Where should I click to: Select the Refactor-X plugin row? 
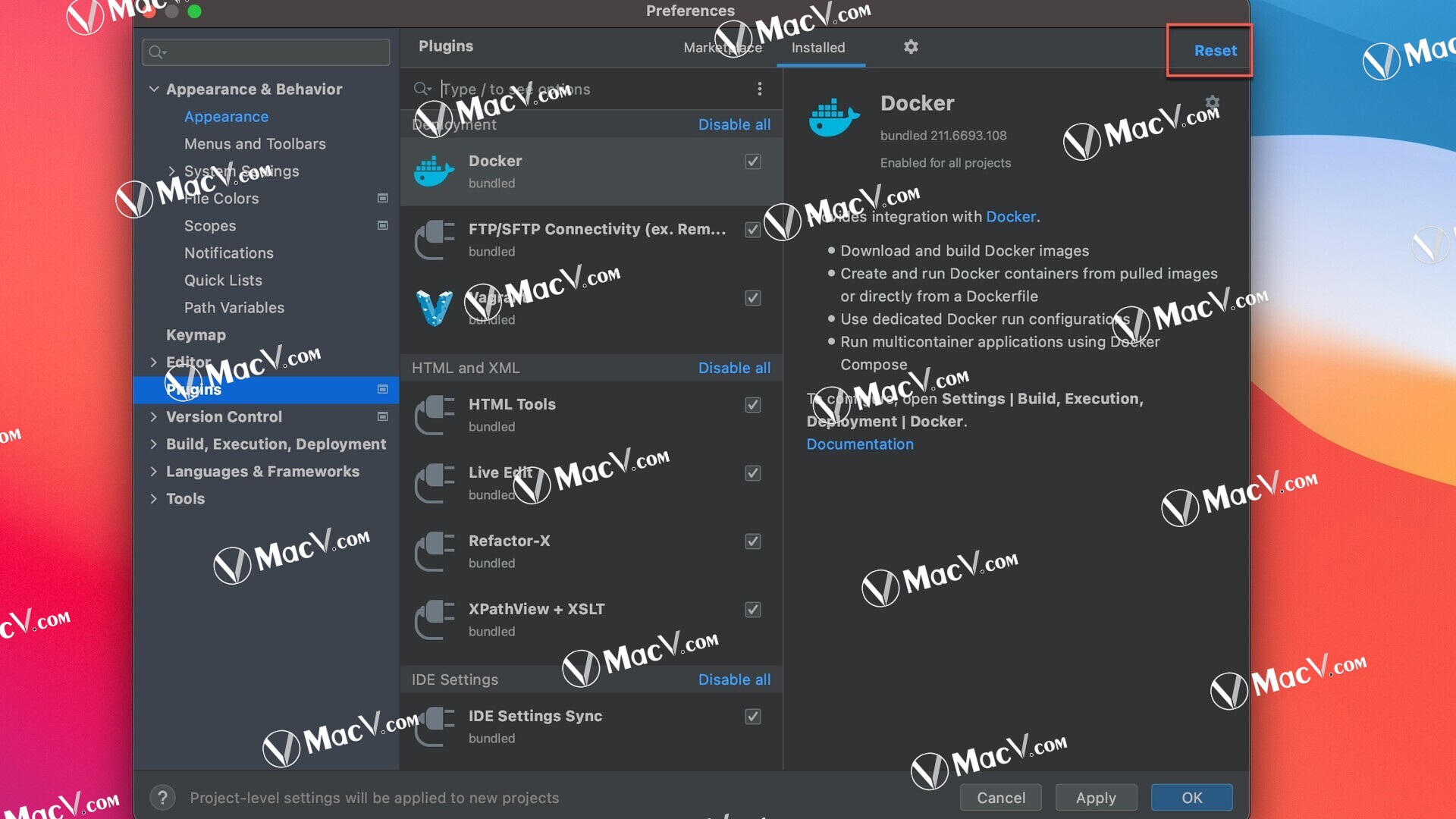[591, 551]
